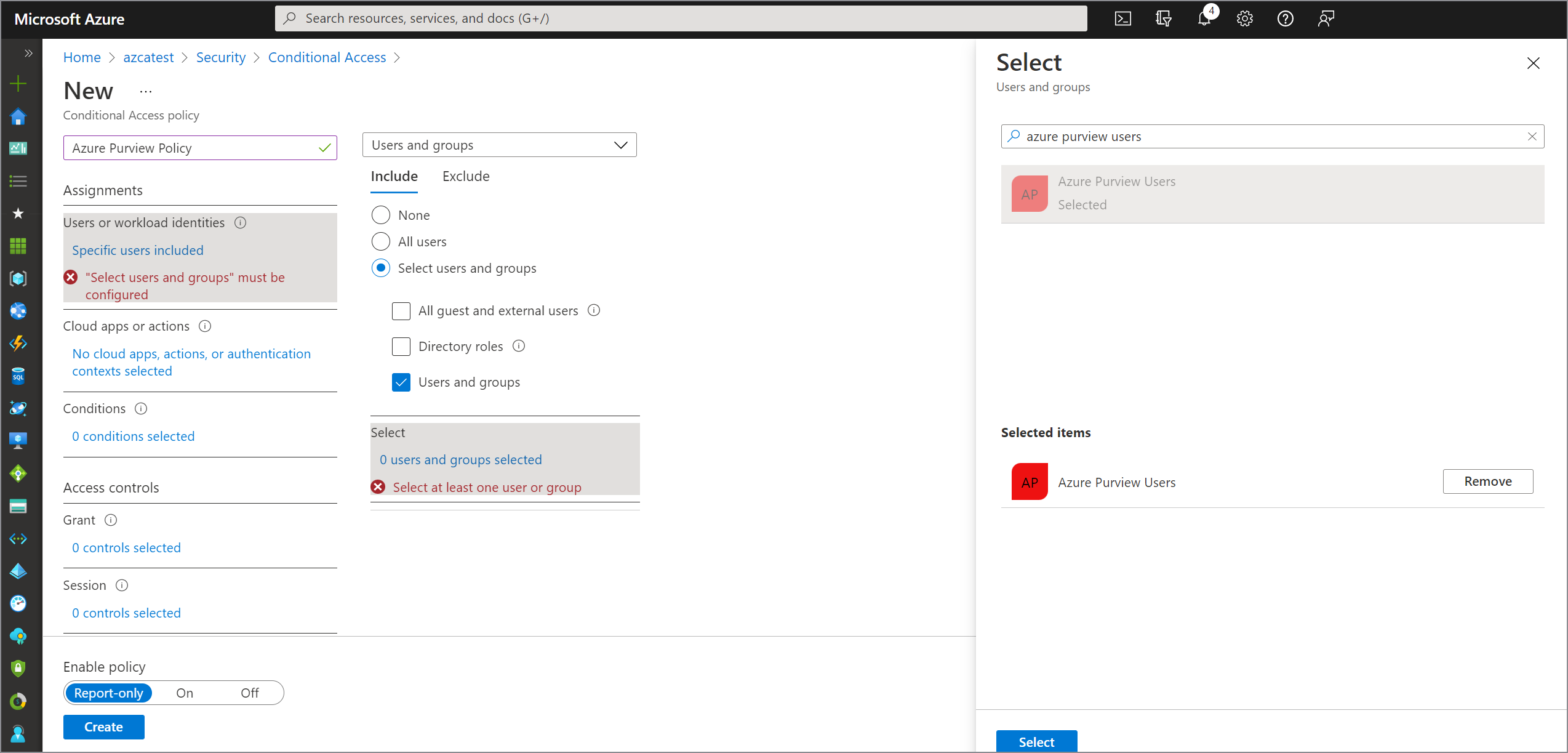Open the Cost Management icon
The image size is (1568, 753).
pos(18,701)
